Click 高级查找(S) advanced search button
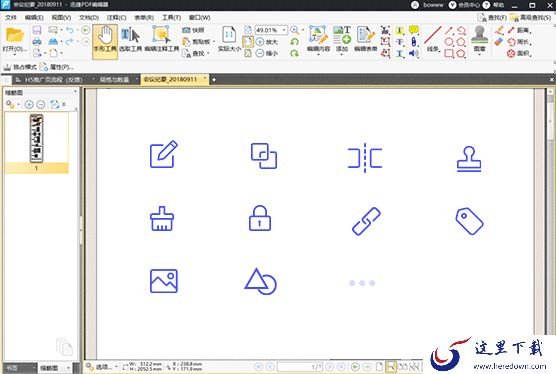 530,17
